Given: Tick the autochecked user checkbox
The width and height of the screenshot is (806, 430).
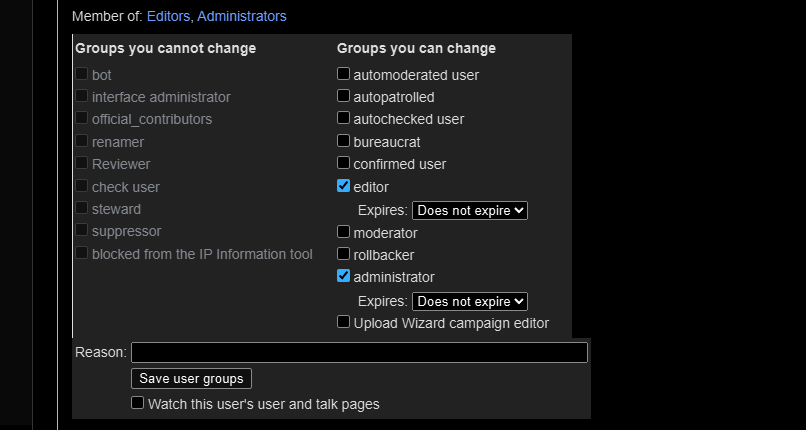Looking at the screenshot, I should [x=344, y=119].
